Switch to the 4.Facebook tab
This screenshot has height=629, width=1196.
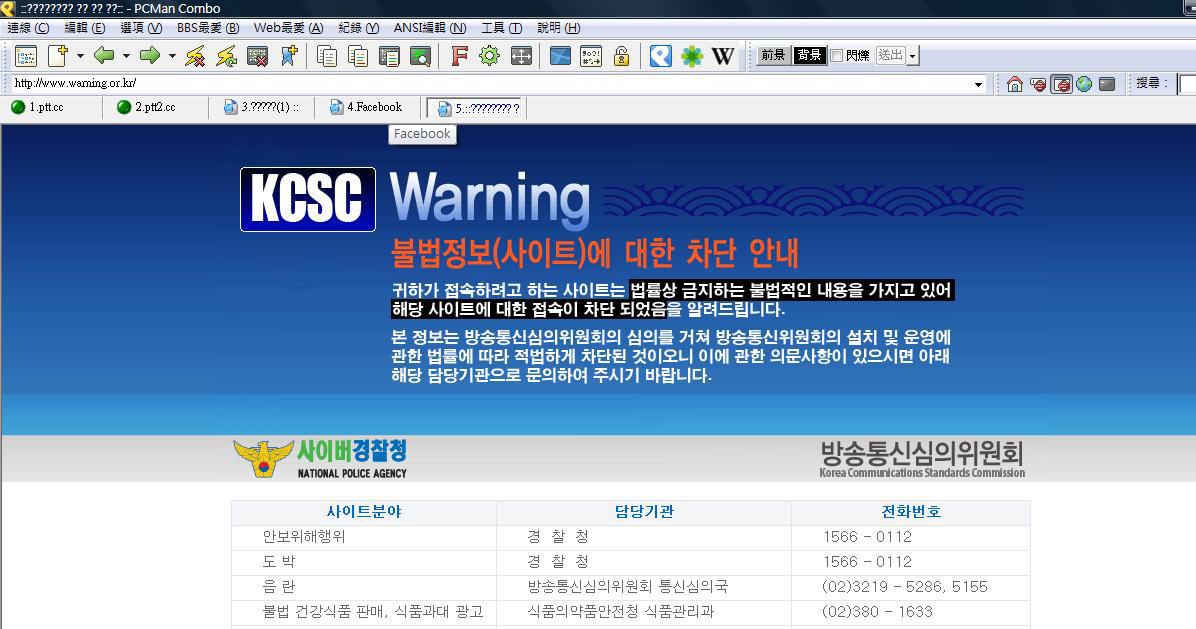(x=369, y=108)
